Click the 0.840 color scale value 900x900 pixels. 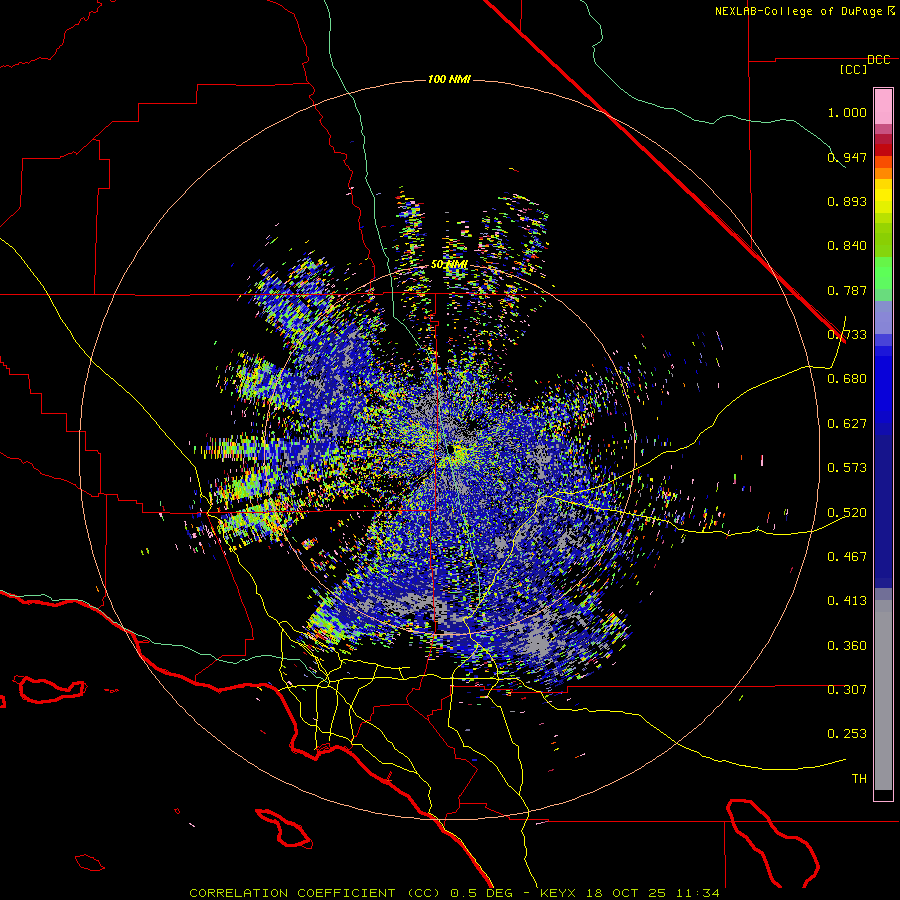(847, 246)
